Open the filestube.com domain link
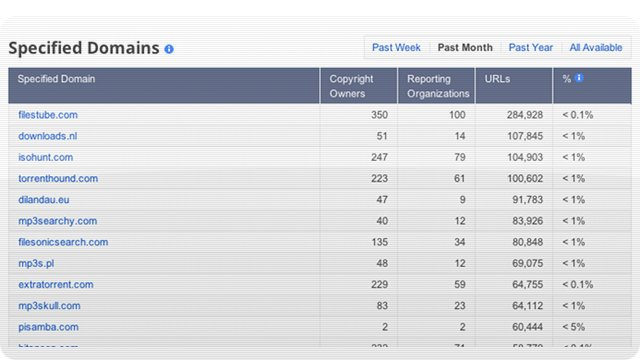The height and width of the screenshot is (360, 640). [x=48, y=115]
